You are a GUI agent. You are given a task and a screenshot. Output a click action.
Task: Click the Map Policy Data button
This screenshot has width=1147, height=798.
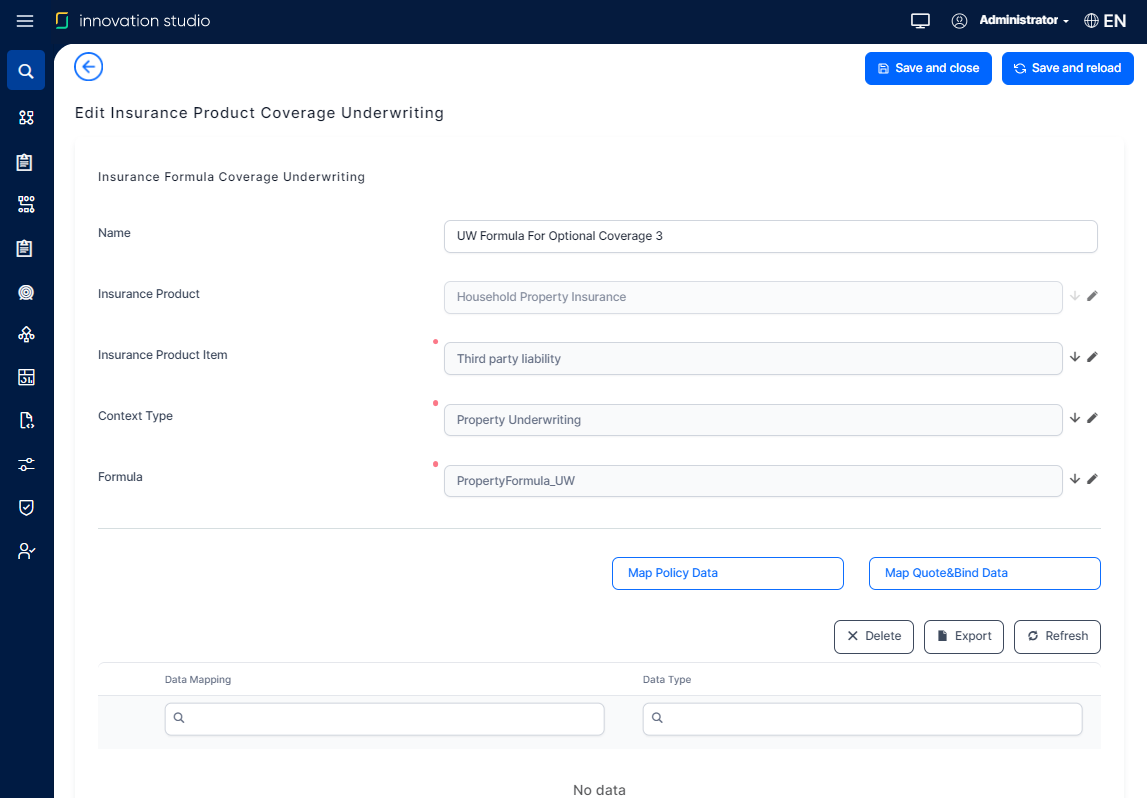tap(727, 573)
